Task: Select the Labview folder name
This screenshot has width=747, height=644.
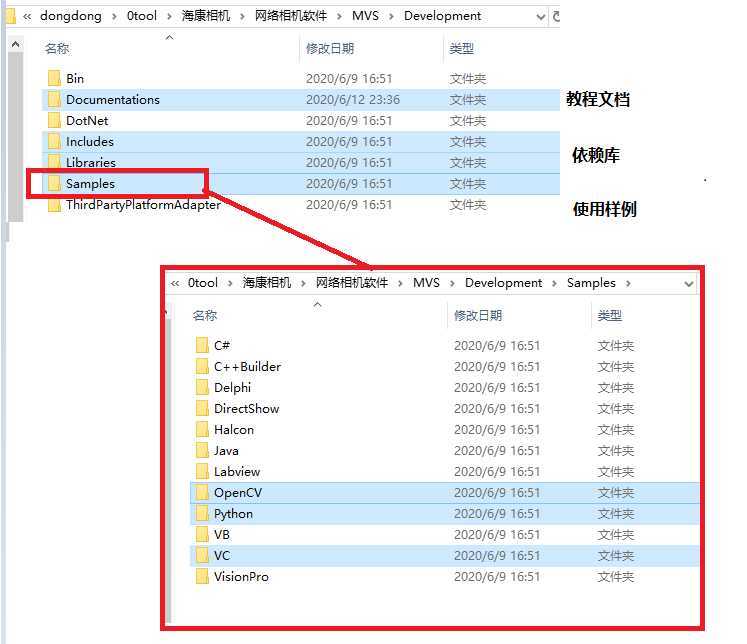Action: (237, 472)
